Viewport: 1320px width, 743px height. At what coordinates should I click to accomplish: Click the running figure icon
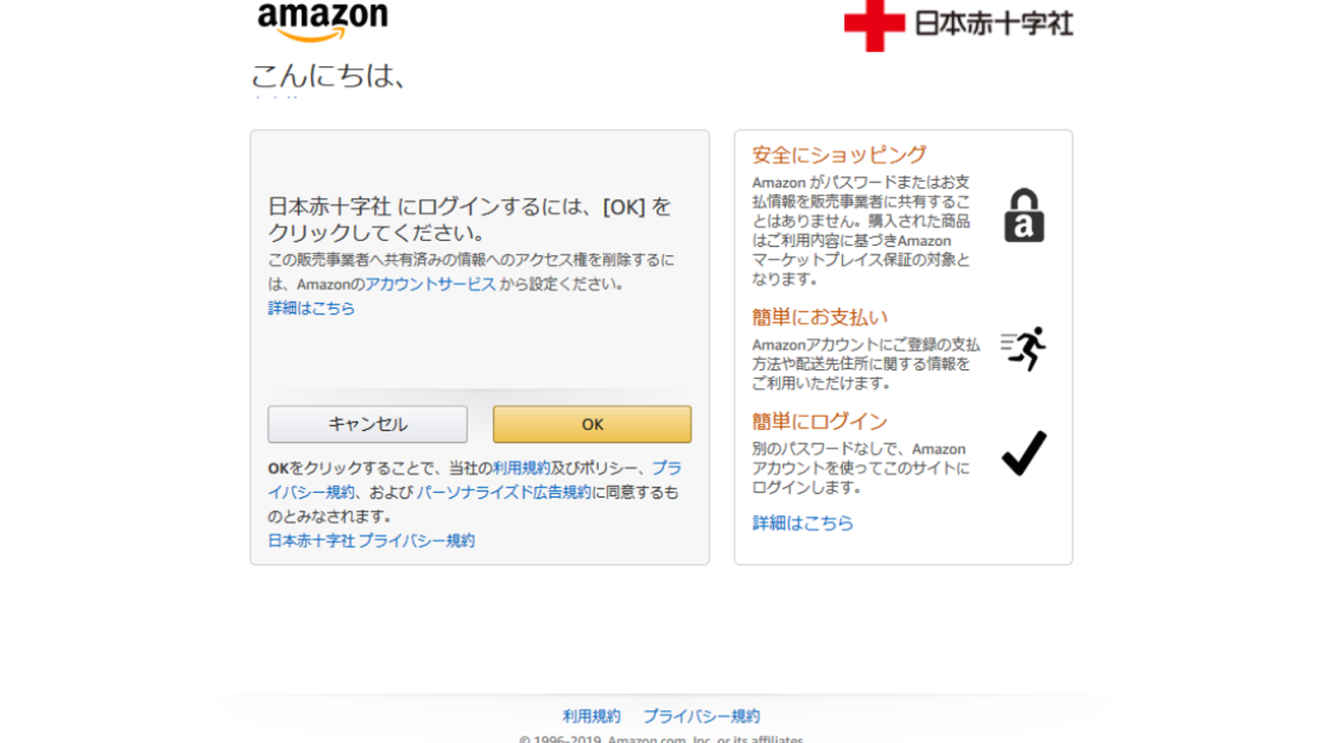click(1023, 349)
